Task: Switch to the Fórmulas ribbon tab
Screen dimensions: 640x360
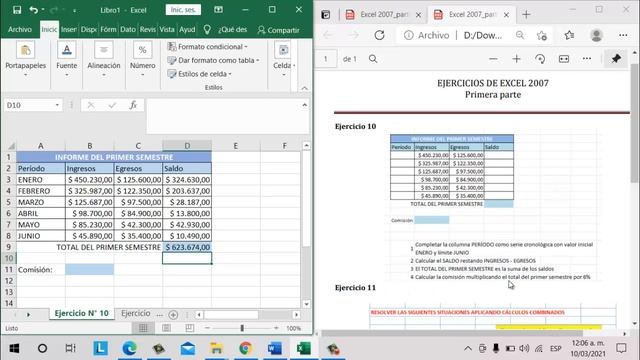Action: [x=108, y=30]
